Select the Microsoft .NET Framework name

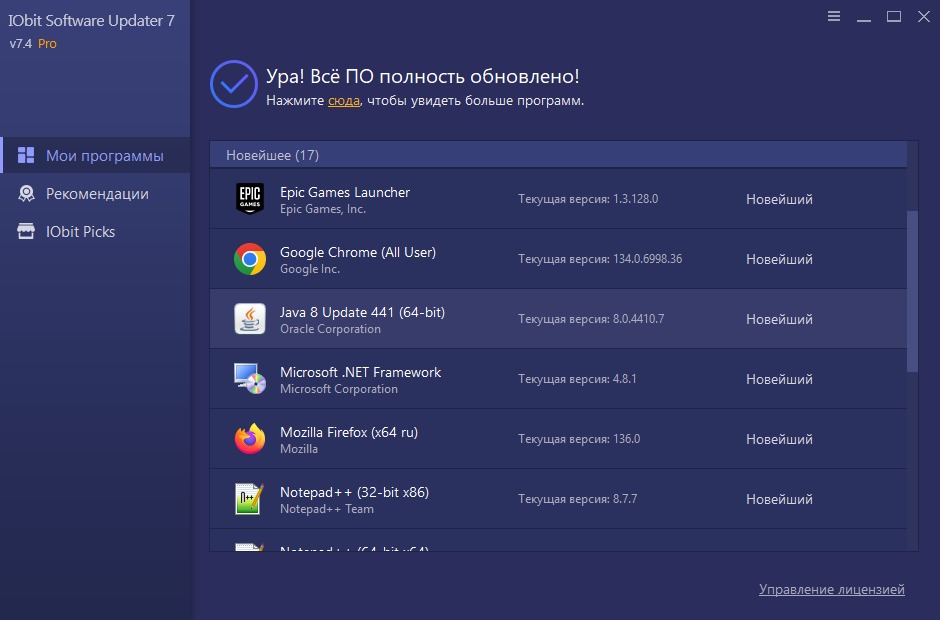coord(360,372)
